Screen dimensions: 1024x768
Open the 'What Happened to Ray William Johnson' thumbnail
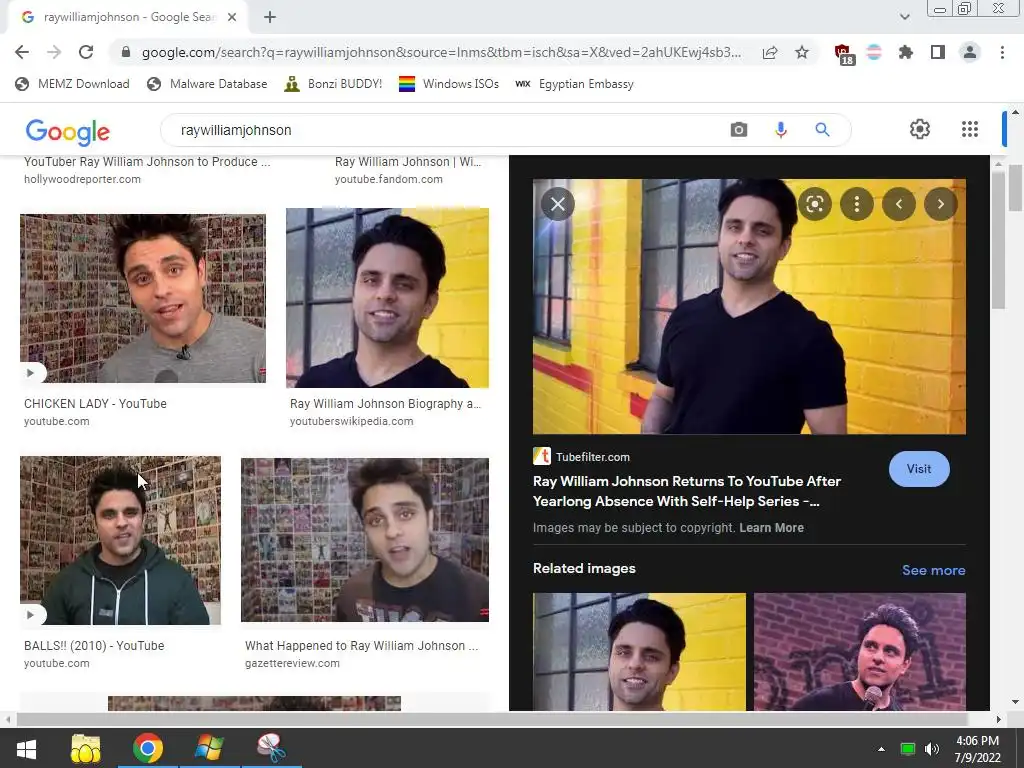[x=364, y=539]
